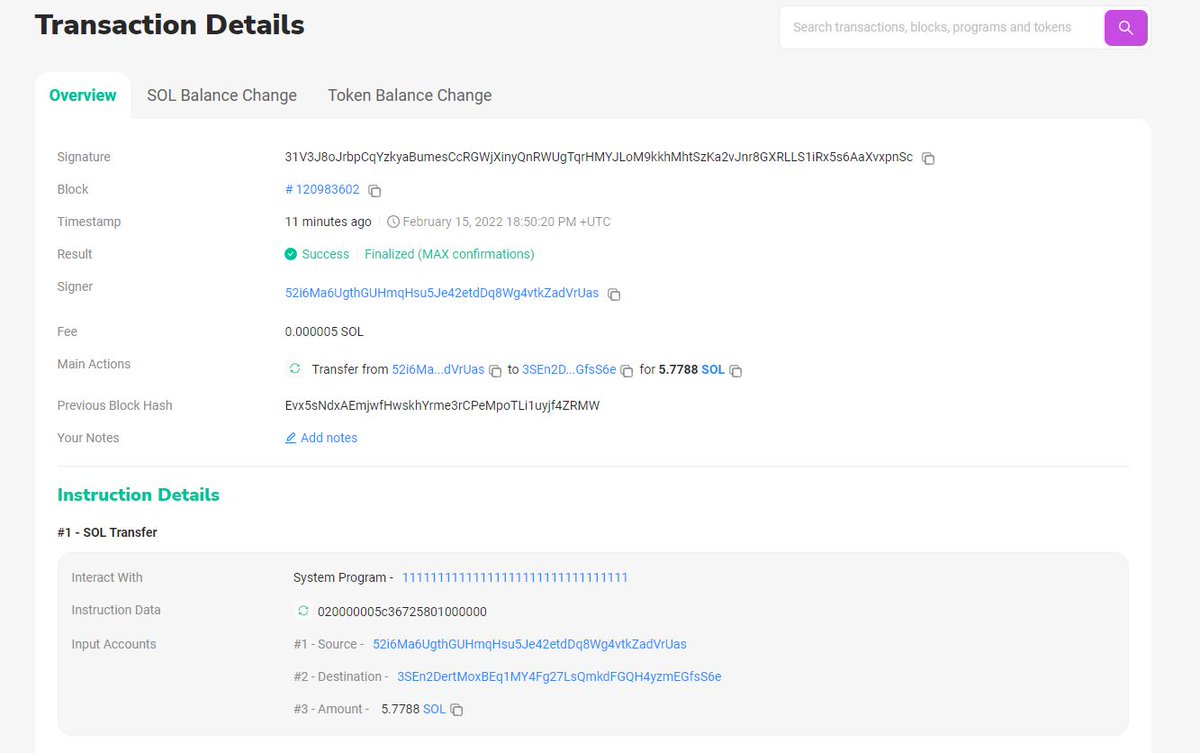Open the System Program address link
The height and width of the screenshot is (753, 1200).
(x=515, y=577)
